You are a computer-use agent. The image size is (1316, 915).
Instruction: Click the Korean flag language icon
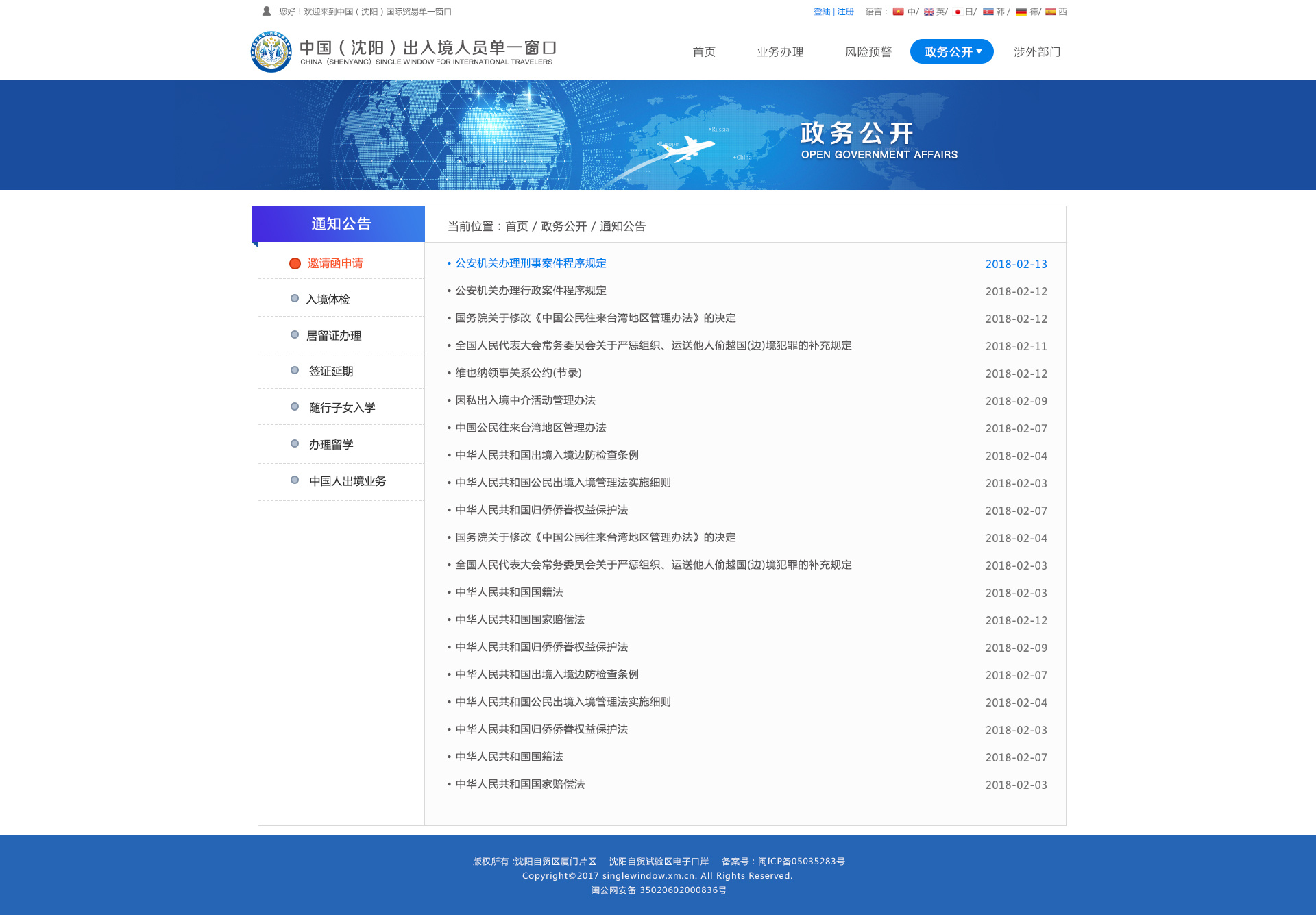point(989,12)
